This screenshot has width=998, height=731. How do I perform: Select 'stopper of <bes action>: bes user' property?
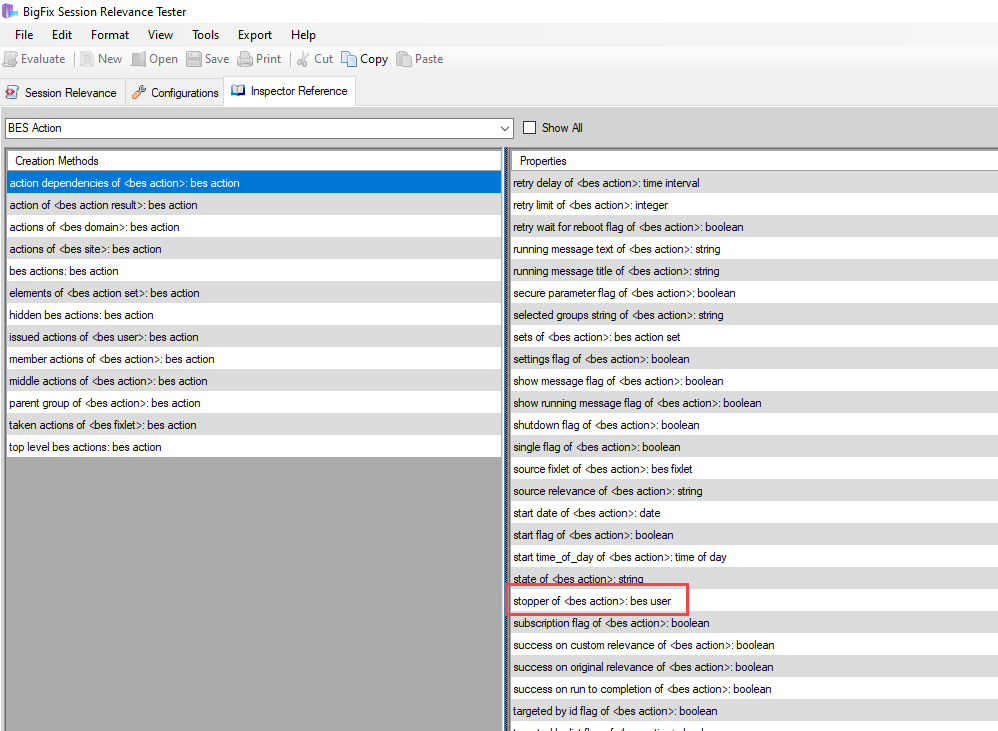click(755, 601)
